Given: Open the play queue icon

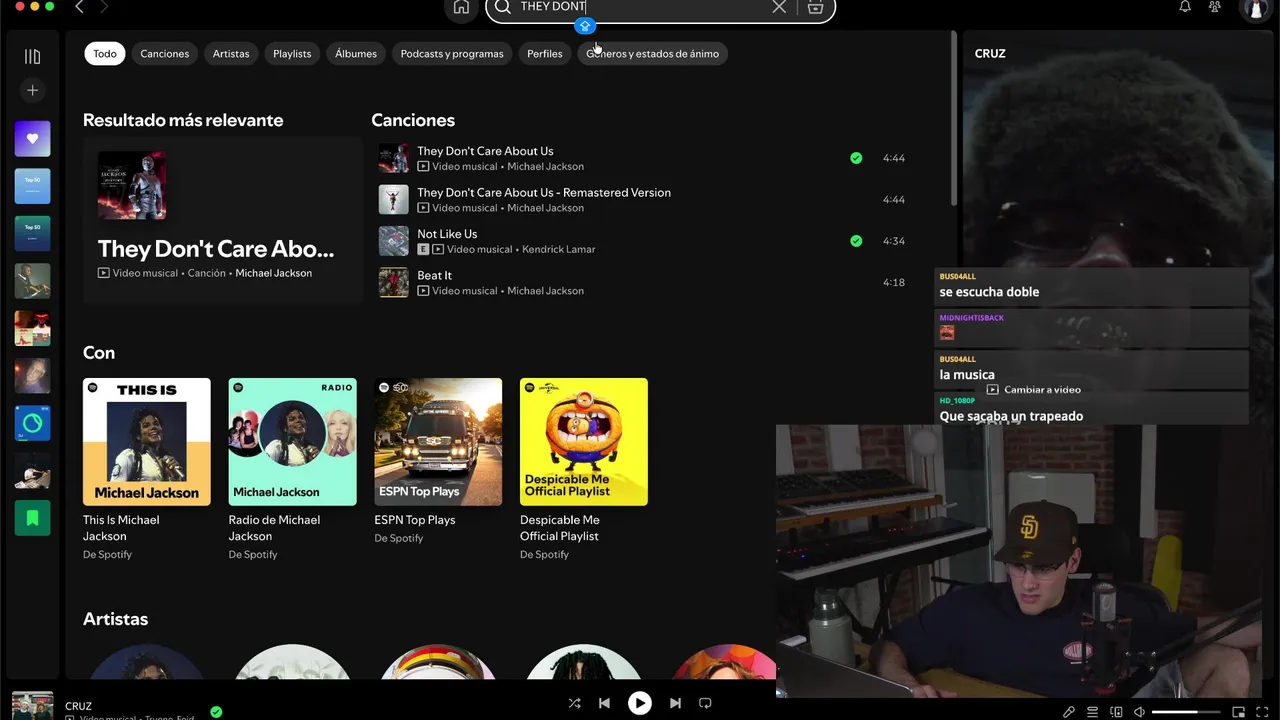Looking at the screenshot, I should click(1092, 712).
